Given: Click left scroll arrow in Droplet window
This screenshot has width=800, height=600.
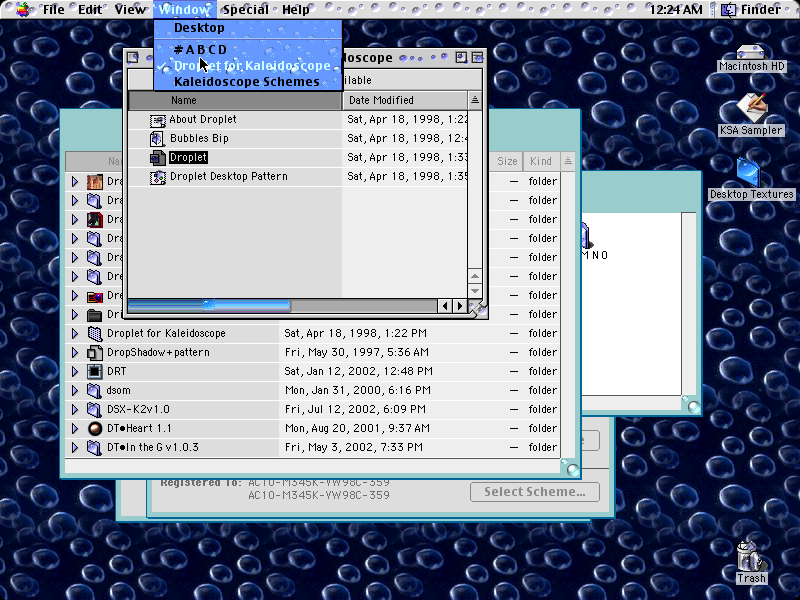Looking at the screenshot, I should tap(445, 306).
